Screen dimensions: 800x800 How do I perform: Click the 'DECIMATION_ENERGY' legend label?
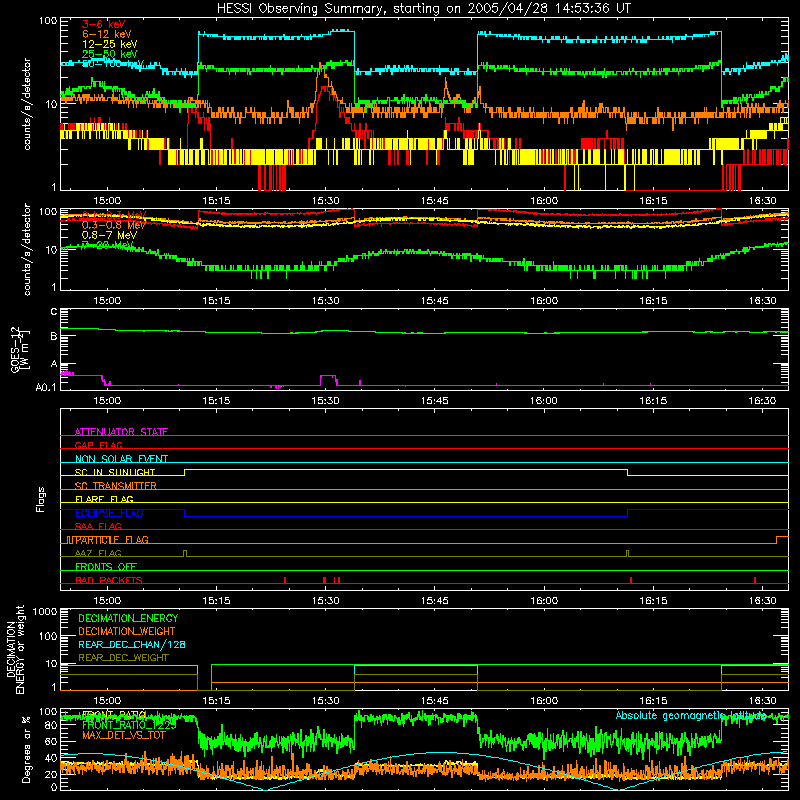(128, 618)
